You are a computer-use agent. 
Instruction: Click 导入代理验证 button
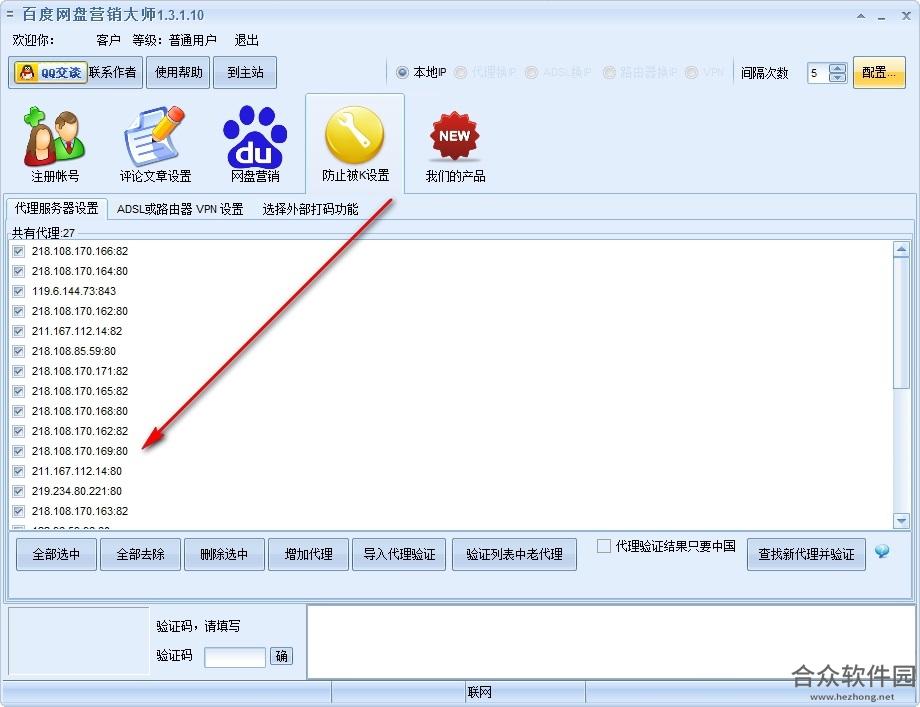pos(399,554)
